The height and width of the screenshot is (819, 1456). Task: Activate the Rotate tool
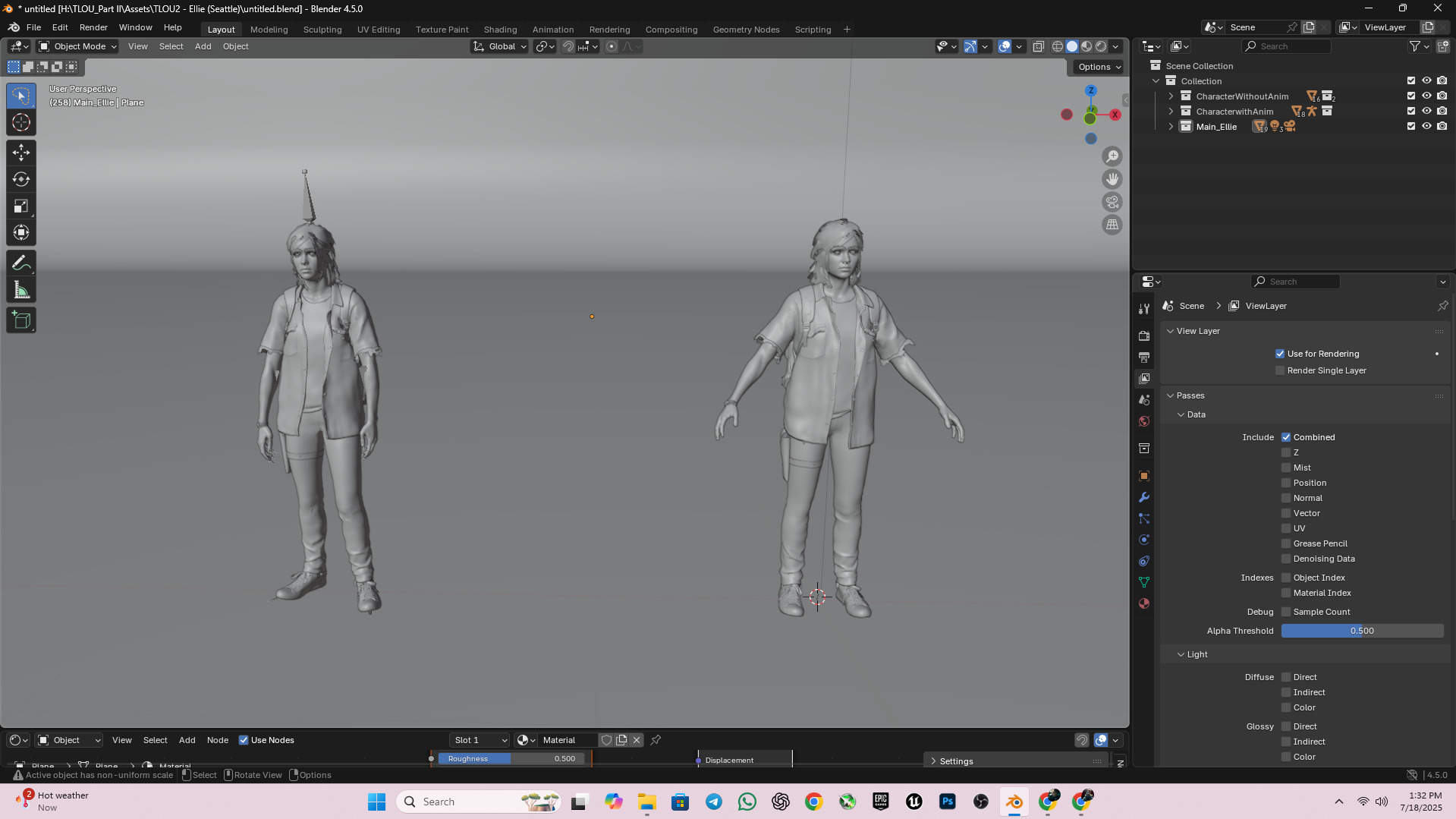coord(21,179)
